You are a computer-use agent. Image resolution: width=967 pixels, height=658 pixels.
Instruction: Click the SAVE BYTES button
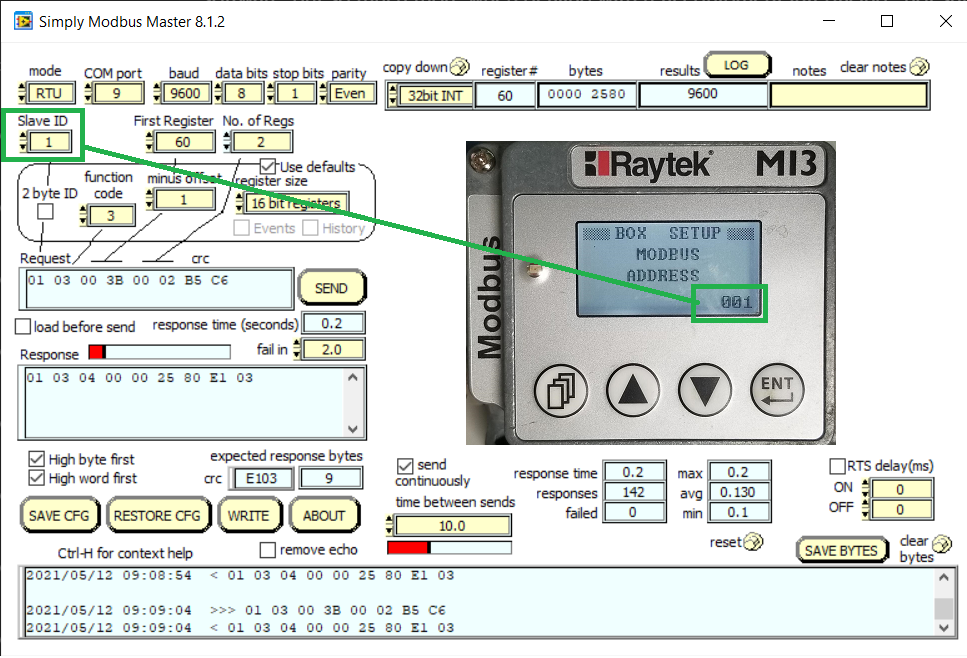coord(842,551)
